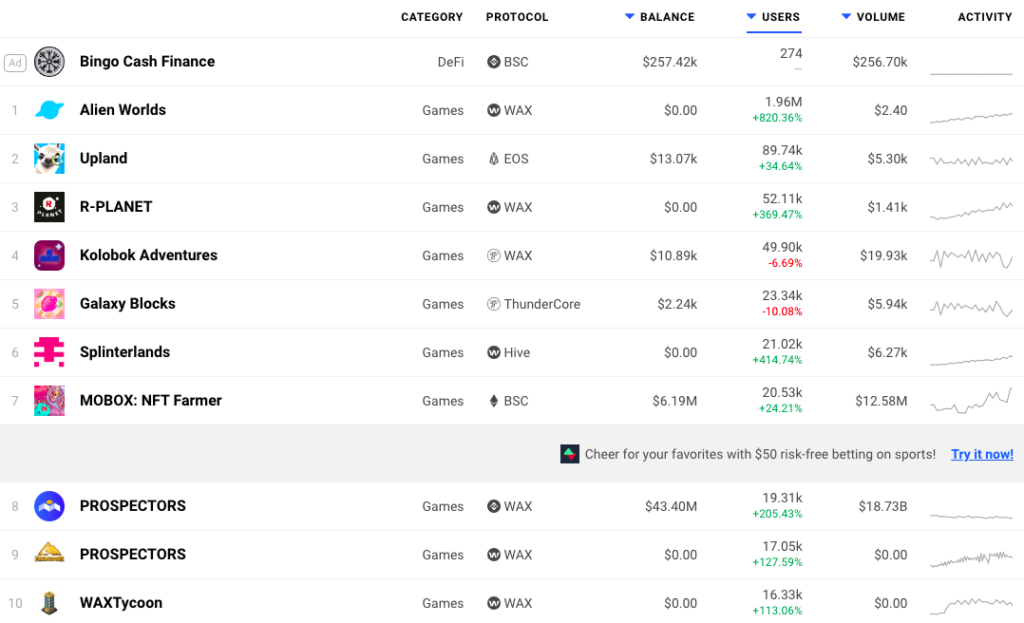Click the Activity column header
Viewport: 1024px width, 623px height.
985,17
